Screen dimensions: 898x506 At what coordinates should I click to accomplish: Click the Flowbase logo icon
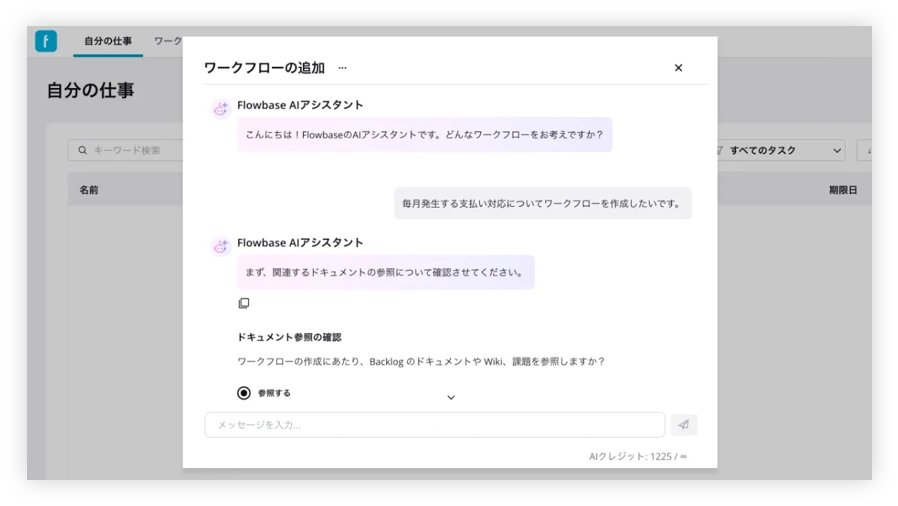click(x=46, y=41)
